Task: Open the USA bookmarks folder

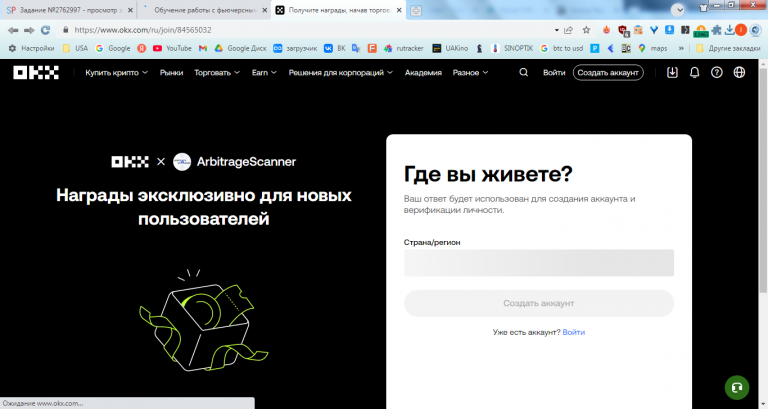Action: click(75, 48)
